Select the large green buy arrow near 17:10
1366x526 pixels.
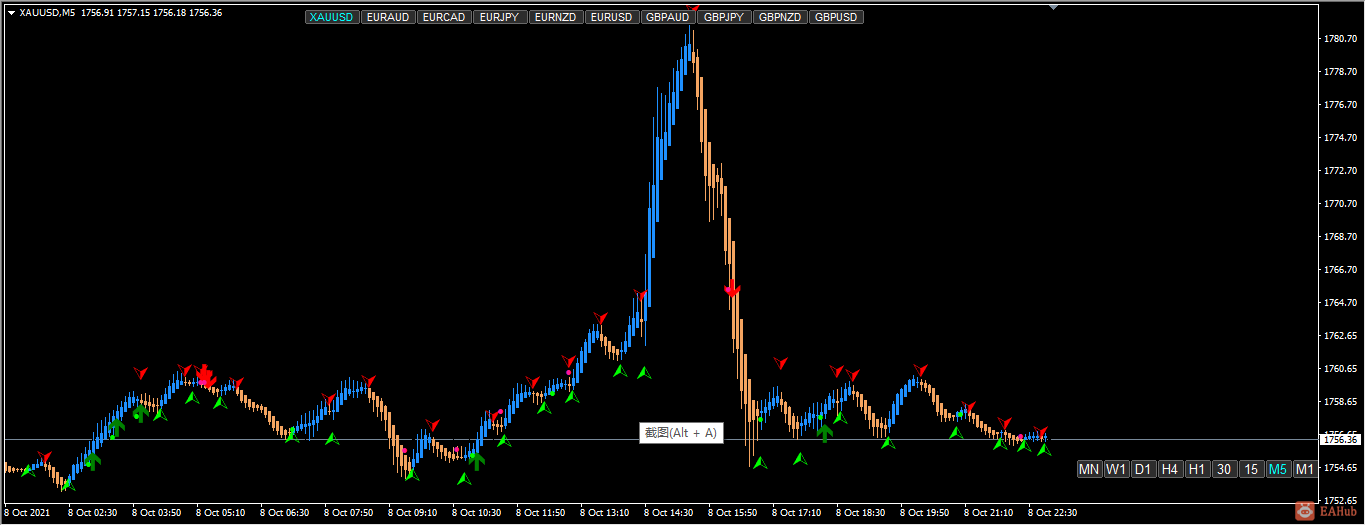(824, 431)
